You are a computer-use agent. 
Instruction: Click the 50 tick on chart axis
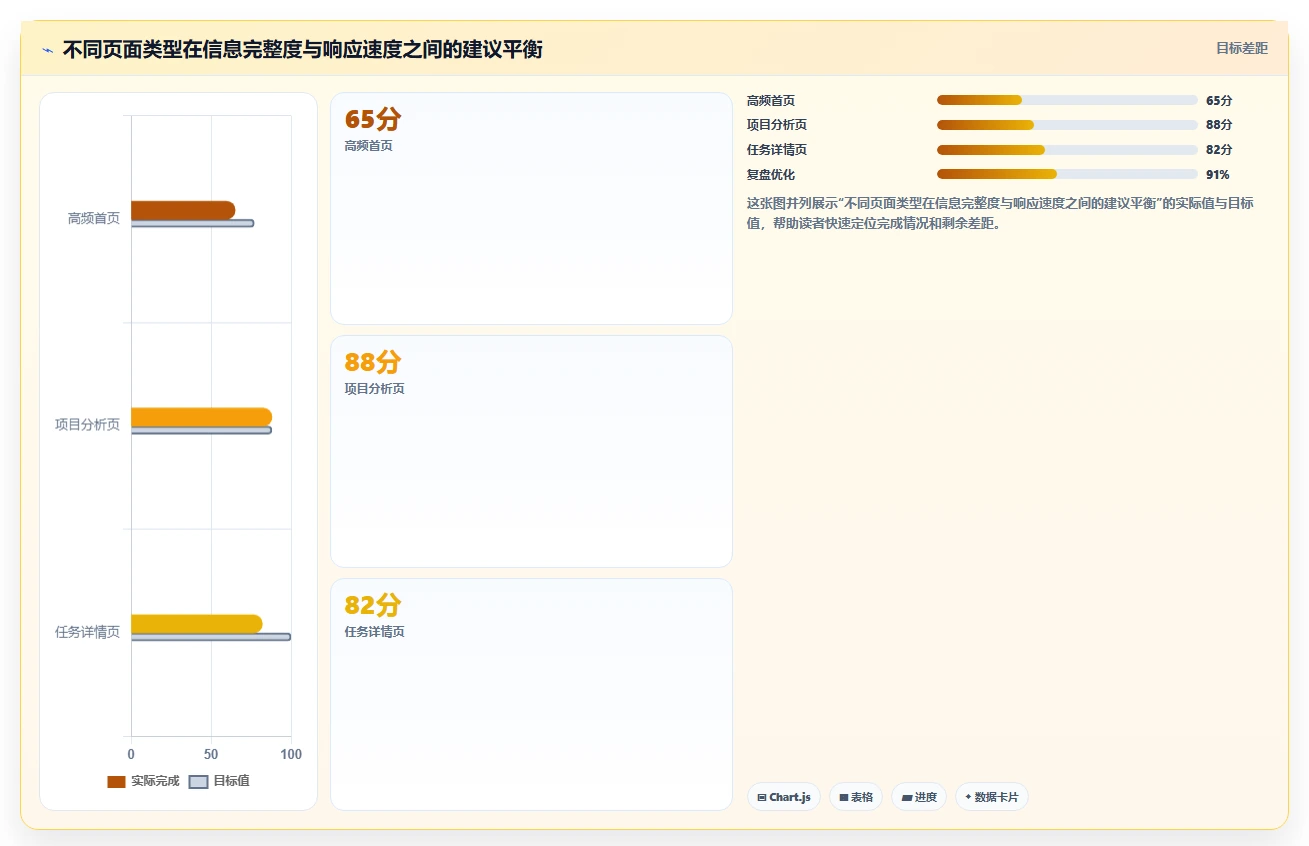click(211, 754)
